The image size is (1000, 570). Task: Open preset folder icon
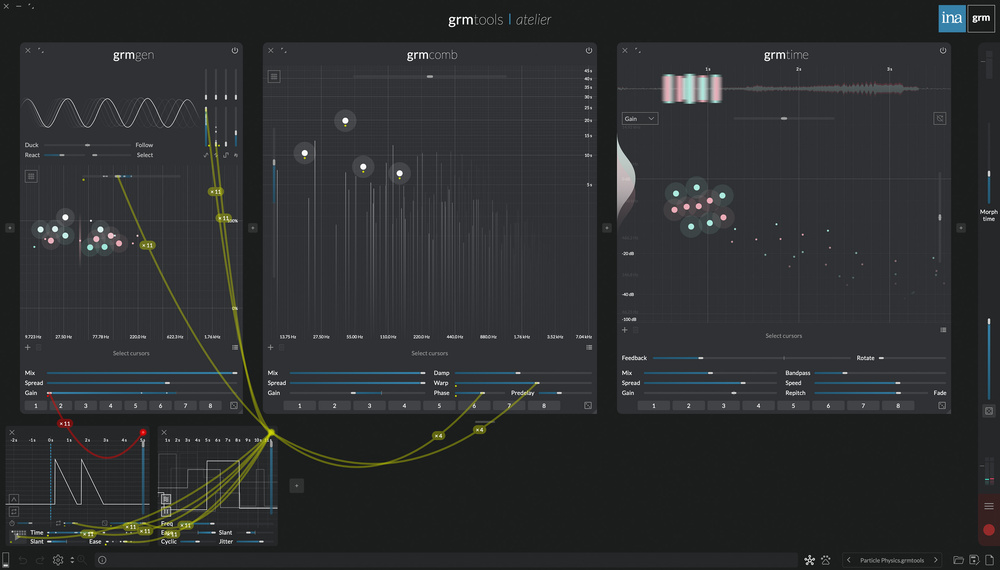point(959,560)
